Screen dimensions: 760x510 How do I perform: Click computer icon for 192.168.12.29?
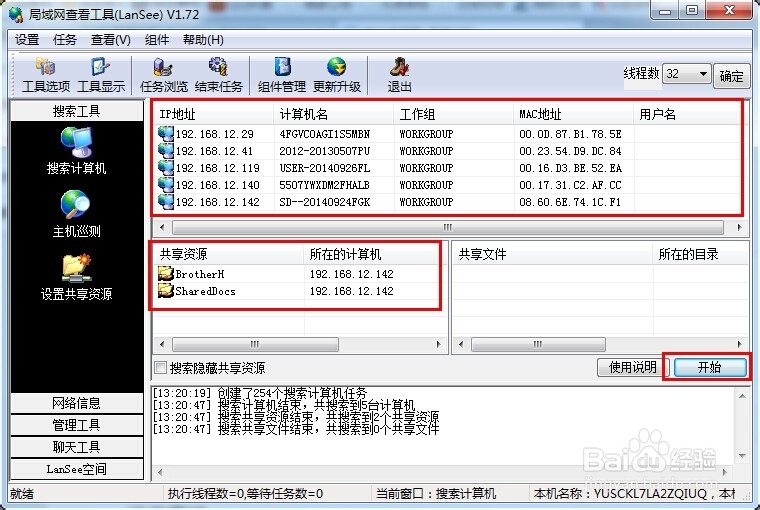click(166, 134)
